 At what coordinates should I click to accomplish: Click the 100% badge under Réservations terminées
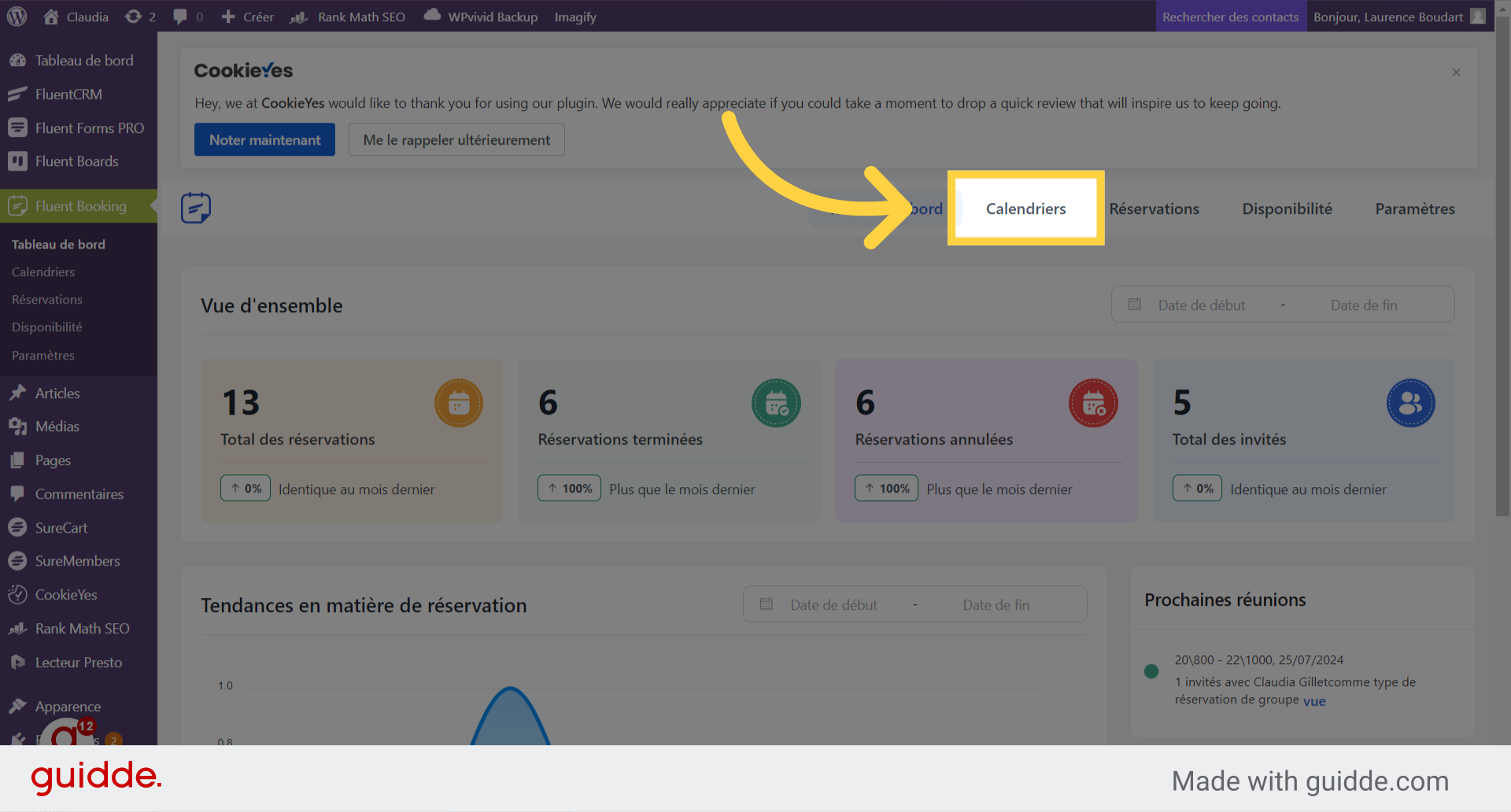click(570, 488)
